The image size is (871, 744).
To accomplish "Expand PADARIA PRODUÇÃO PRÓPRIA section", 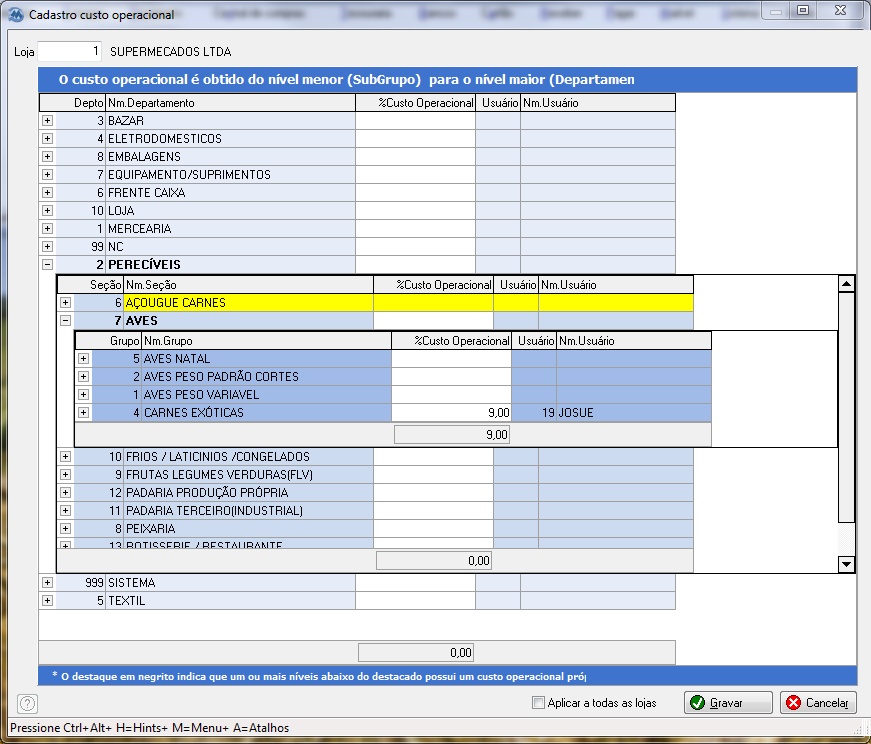I will tap(66, 492).
